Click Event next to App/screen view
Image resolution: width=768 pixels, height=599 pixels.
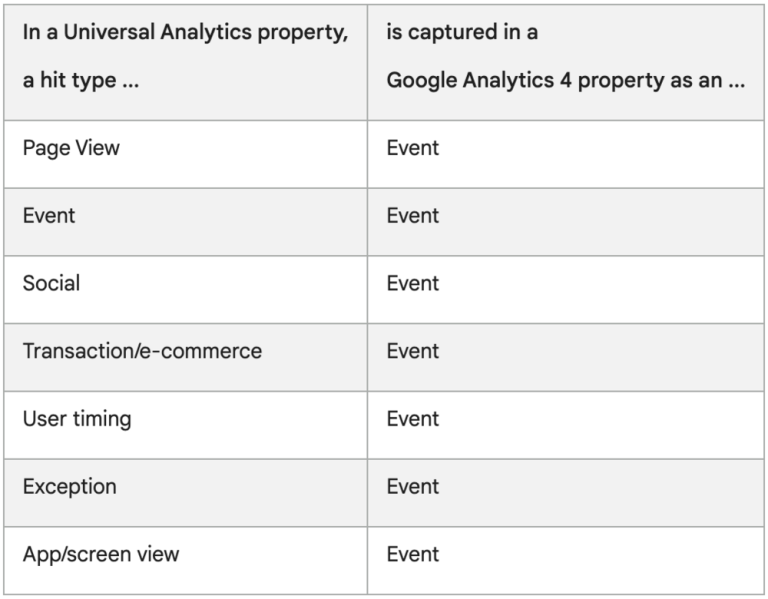[x=413, y=554]
